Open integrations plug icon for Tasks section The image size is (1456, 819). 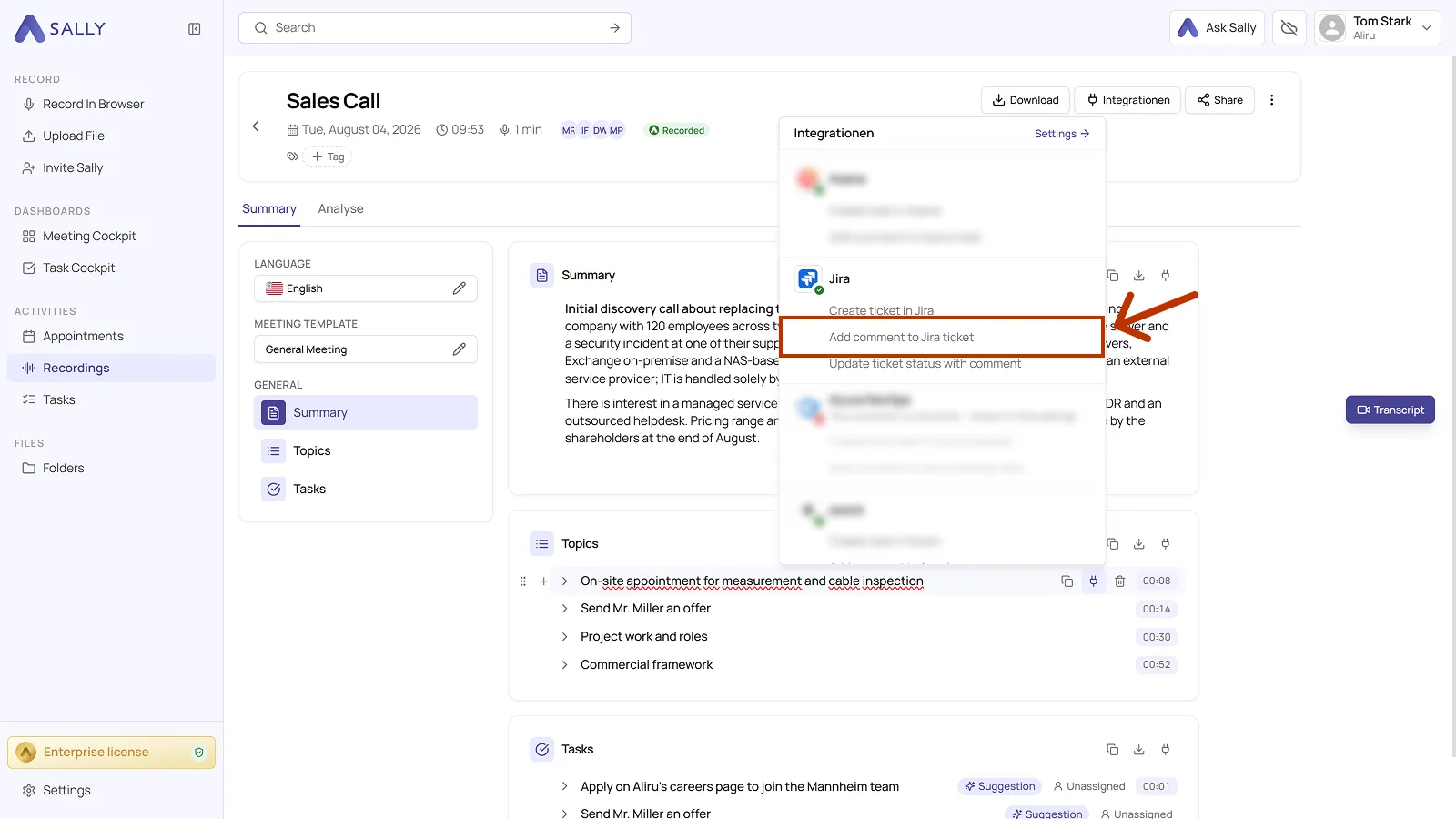point(1166,750)
